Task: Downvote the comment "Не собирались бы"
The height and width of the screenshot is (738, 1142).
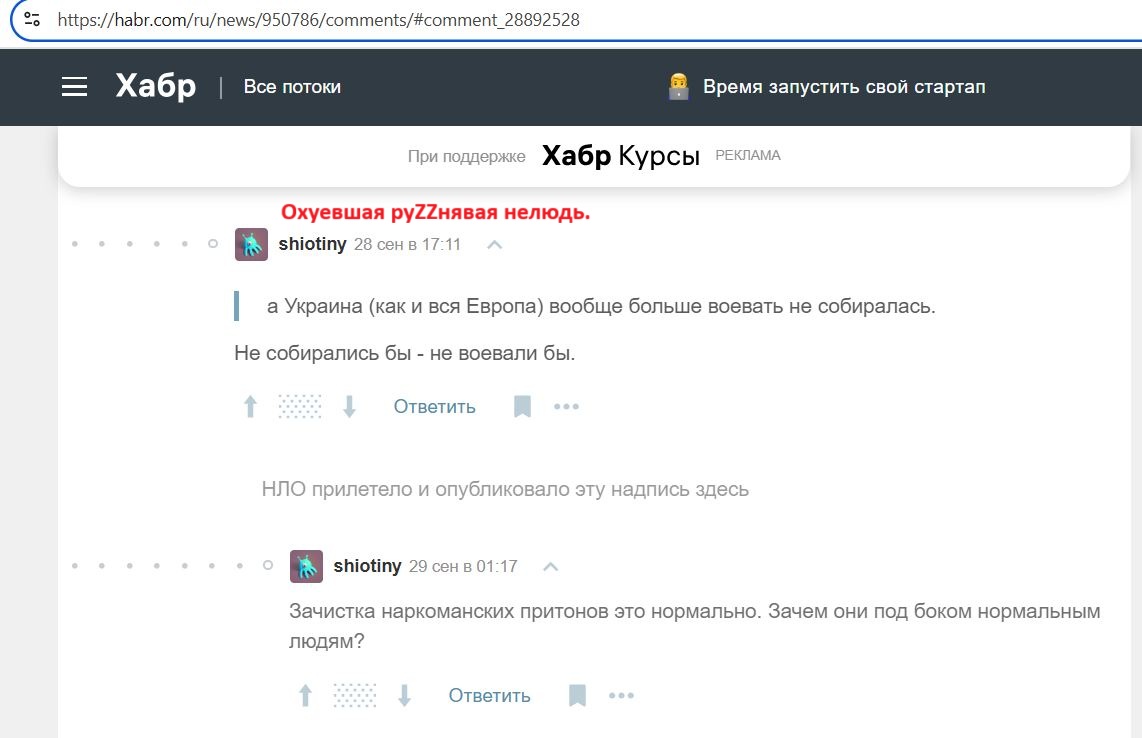Action: click(x=349, y=407)
